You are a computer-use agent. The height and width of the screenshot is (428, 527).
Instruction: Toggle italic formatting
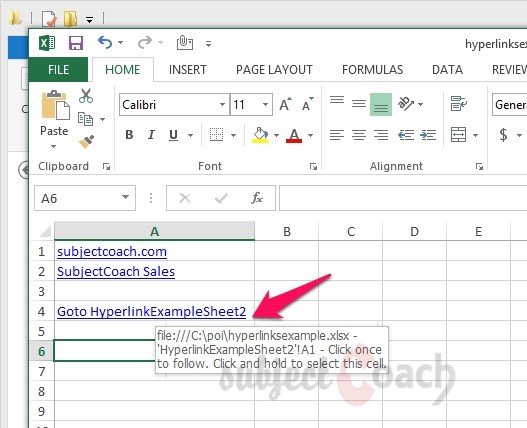tap(151, 135)
